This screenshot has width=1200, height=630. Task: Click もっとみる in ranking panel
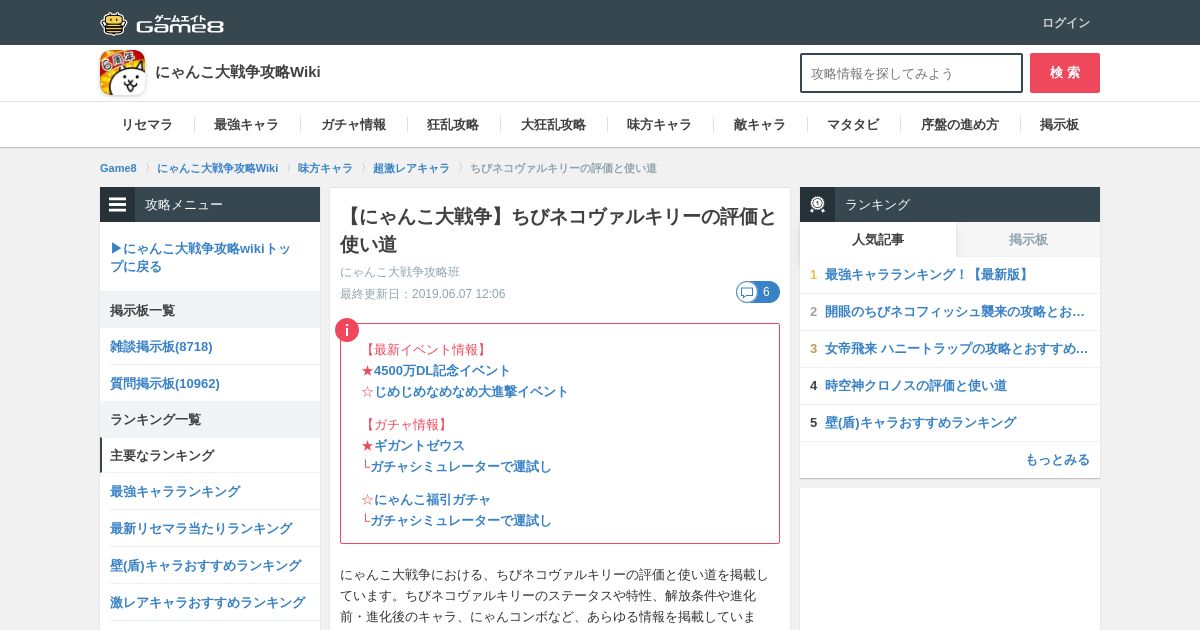tap(1057, 459)
